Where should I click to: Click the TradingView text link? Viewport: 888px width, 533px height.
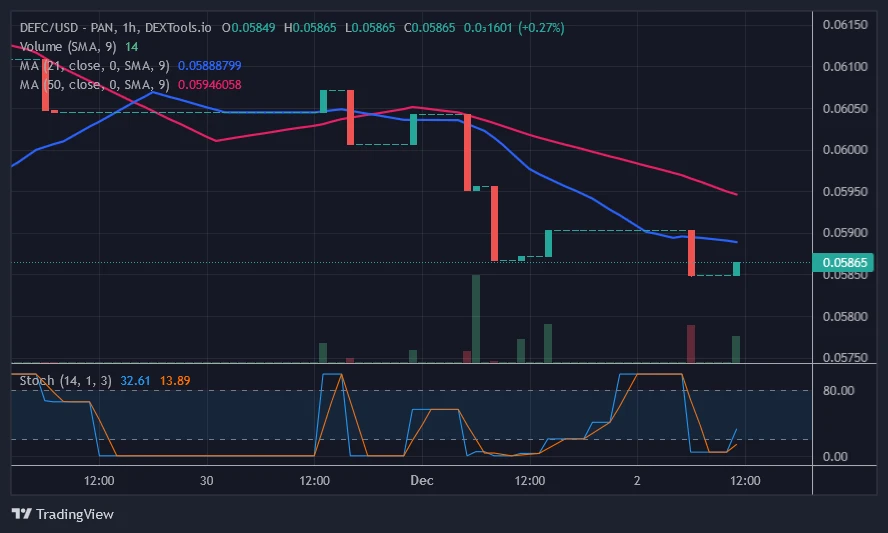click(x=74, y=514)
